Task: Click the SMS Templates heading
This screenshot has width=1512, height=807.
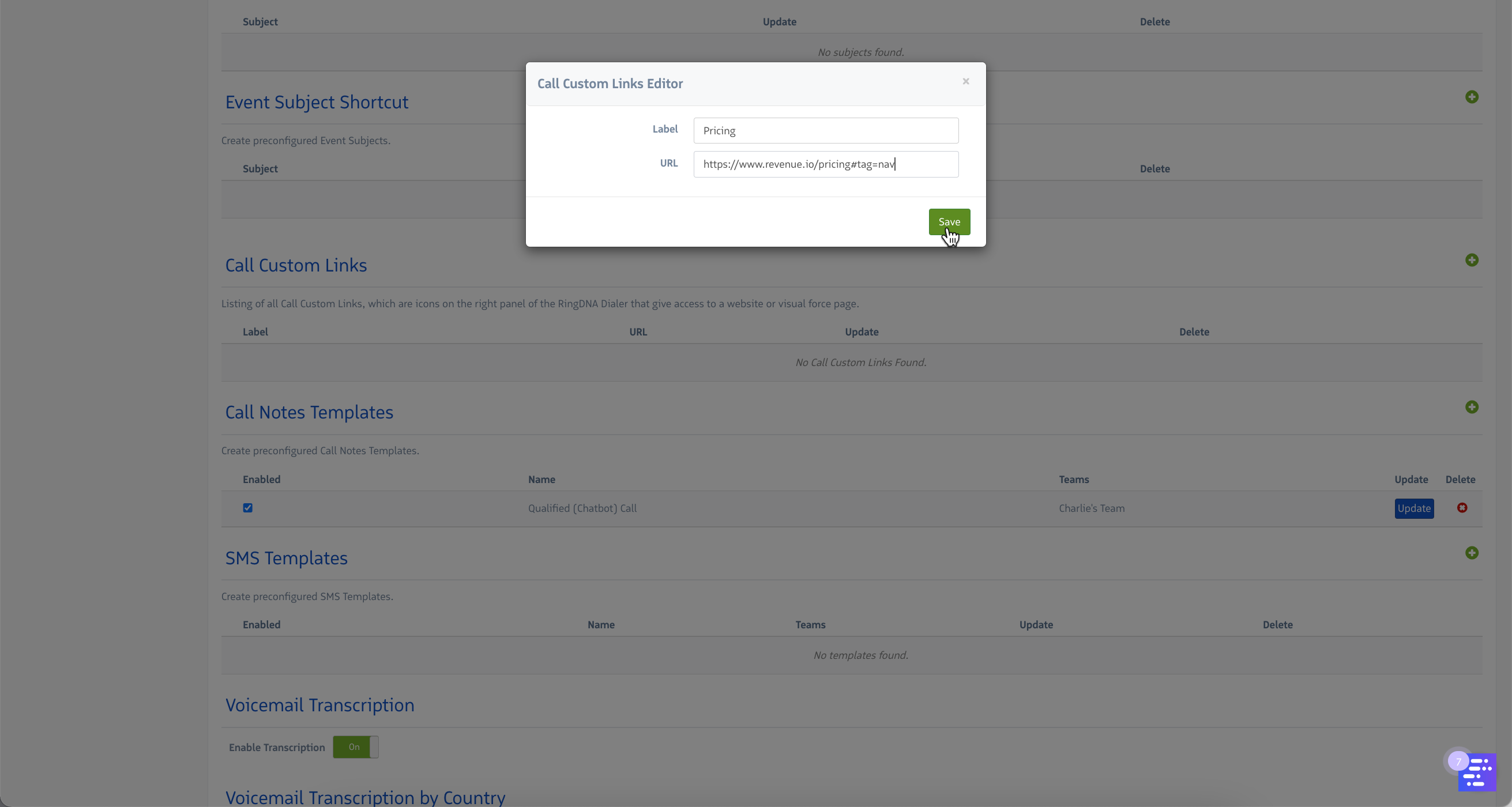Action: (286, 558)
